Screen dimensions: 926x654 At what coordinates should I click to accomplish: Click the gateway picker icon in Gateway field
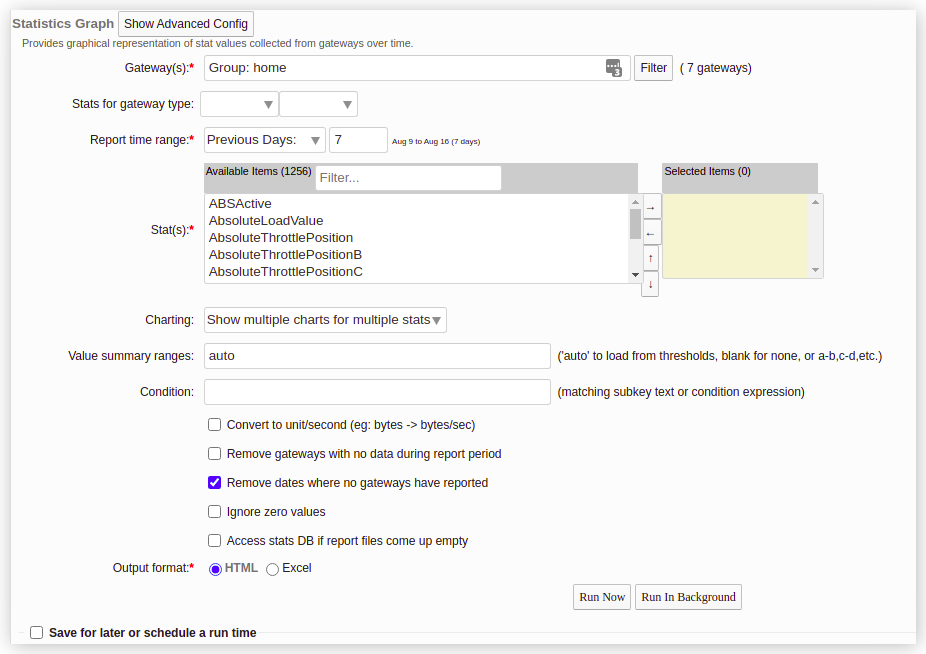click(614, 68)
